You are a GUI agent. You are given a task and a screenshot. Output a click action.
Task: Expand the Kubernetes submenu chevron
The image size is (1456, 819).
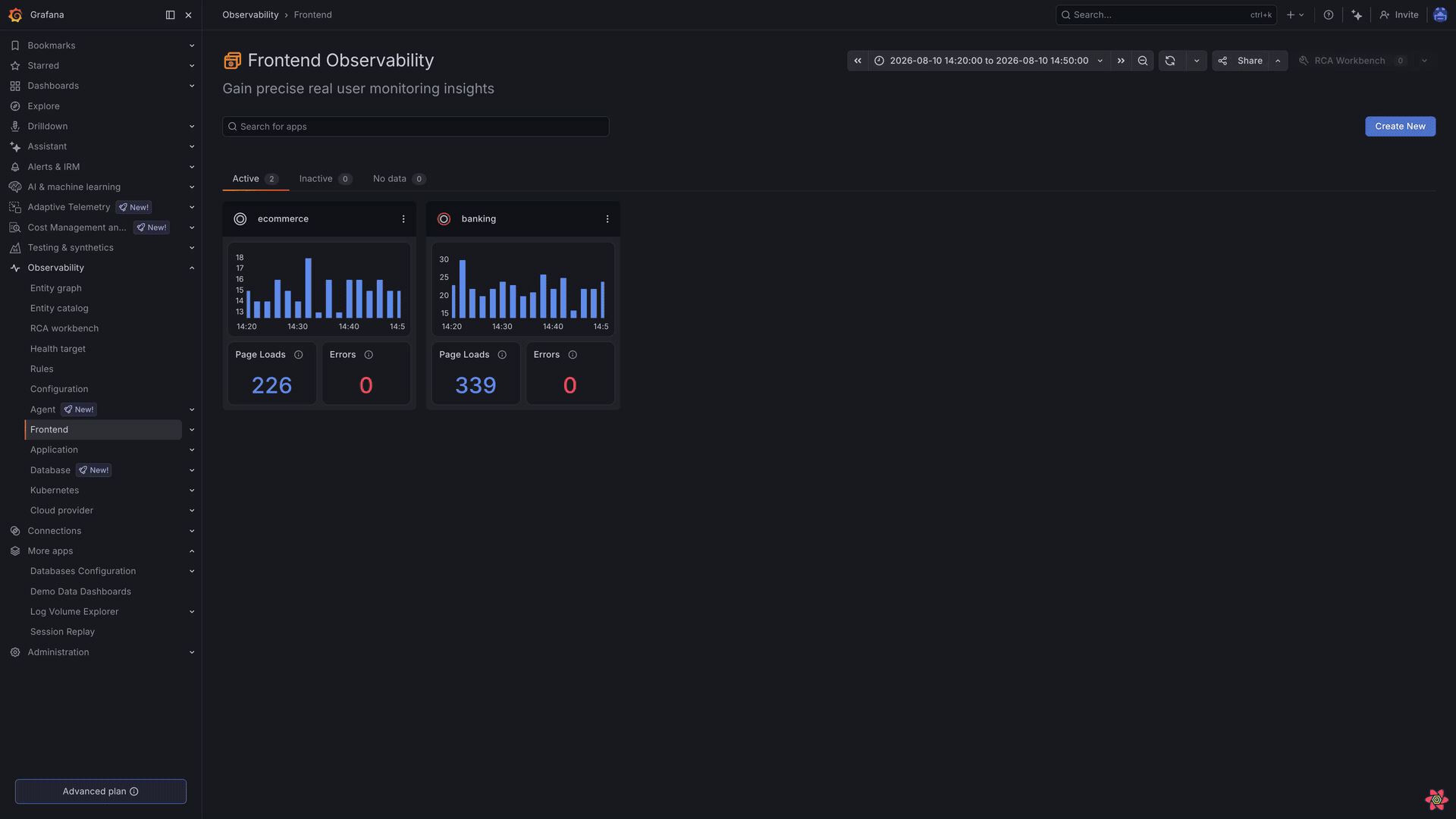pos(192,491)
